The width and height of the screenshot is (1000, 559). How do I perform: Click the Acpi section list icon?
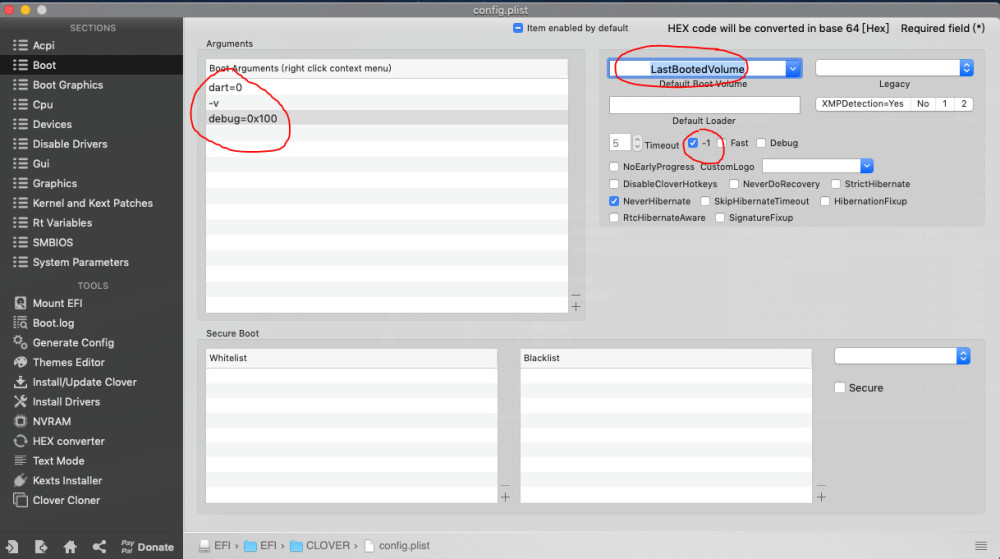coord(20,45)
